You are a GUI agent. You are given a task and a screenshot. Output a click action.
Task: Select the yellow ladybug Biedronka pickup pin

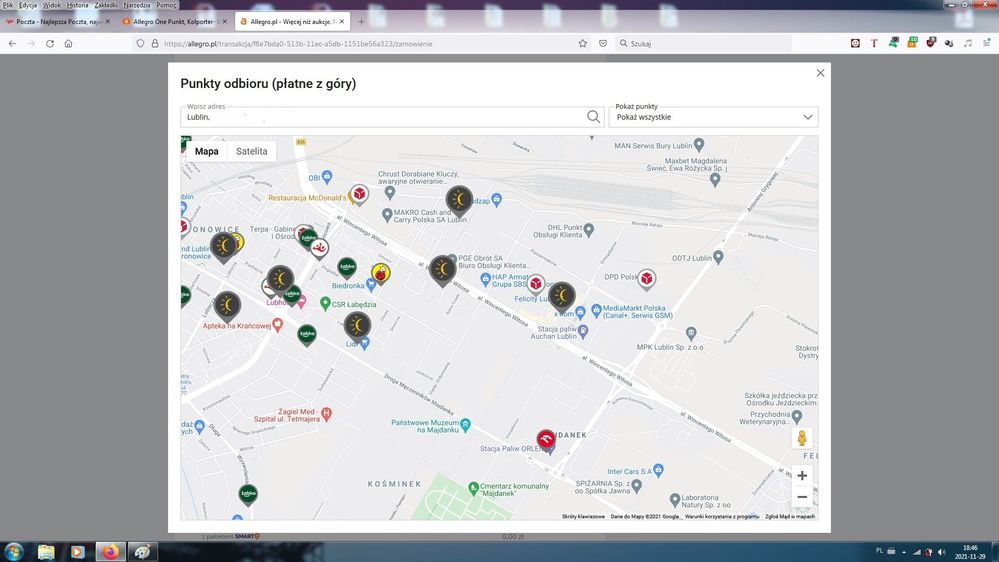point(380,274)
